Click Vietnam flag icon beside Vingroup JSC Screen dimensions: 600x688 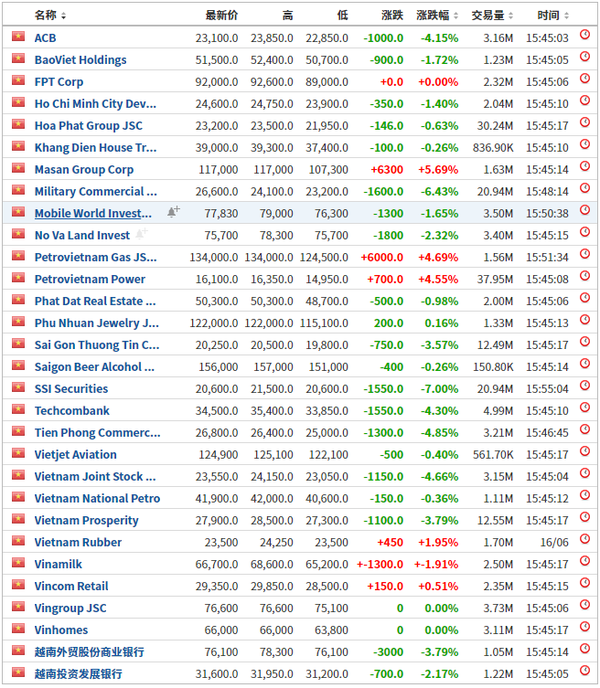click(18, 607)
